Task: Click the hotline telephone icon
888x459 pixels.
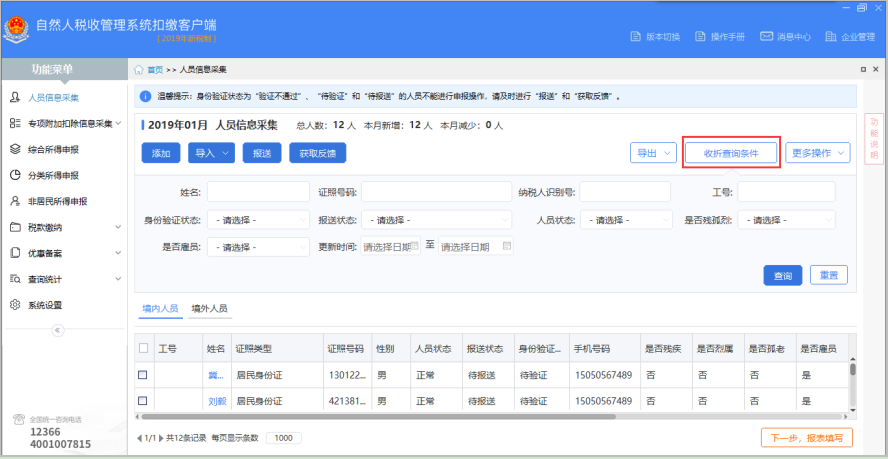Action: tap(19, 419)
